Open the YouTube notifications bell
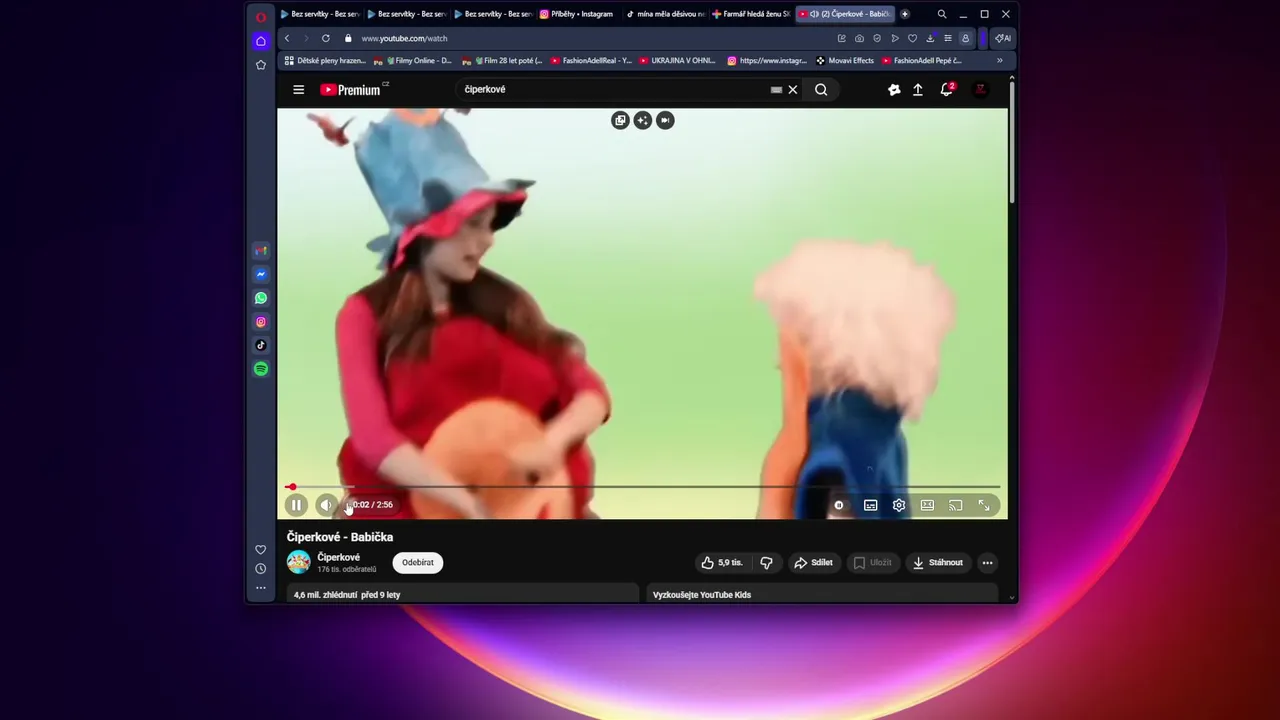This screenshot has height=720, width=1280. click(x=946, y=90)
